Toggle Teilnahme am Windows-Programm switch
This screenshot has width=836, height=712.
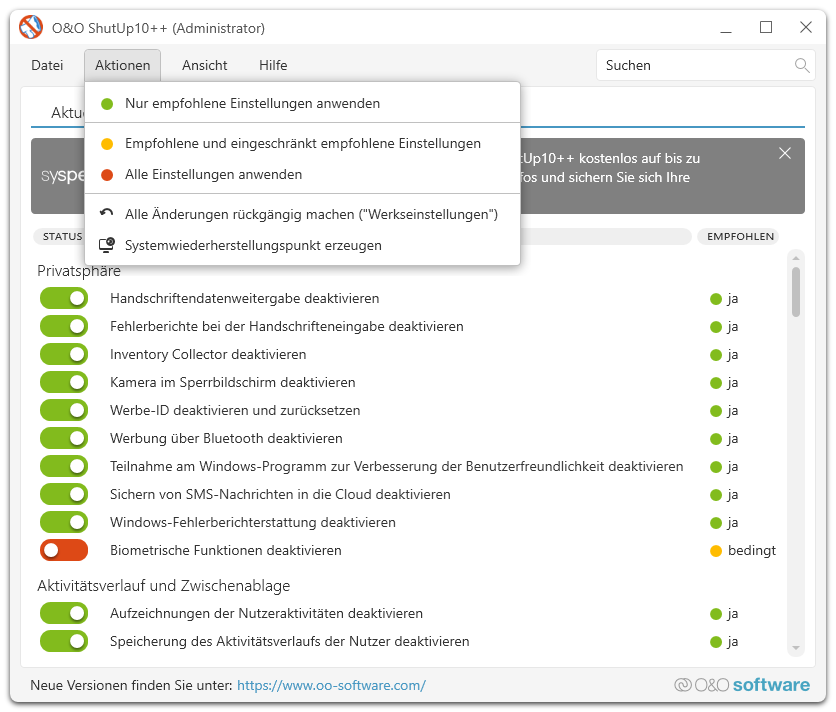[64, 466]
